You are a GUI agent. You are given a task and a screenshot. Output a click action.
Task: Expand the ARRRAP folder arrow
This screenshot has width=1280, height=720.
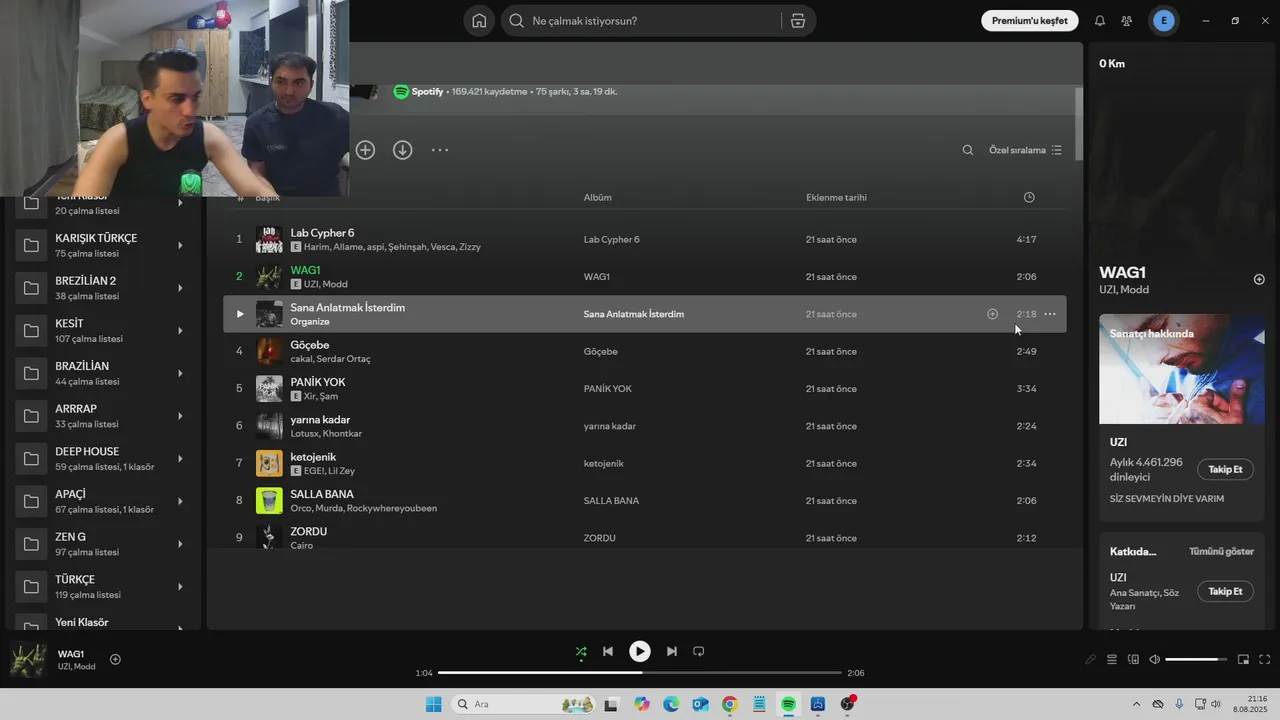point(180,416)
